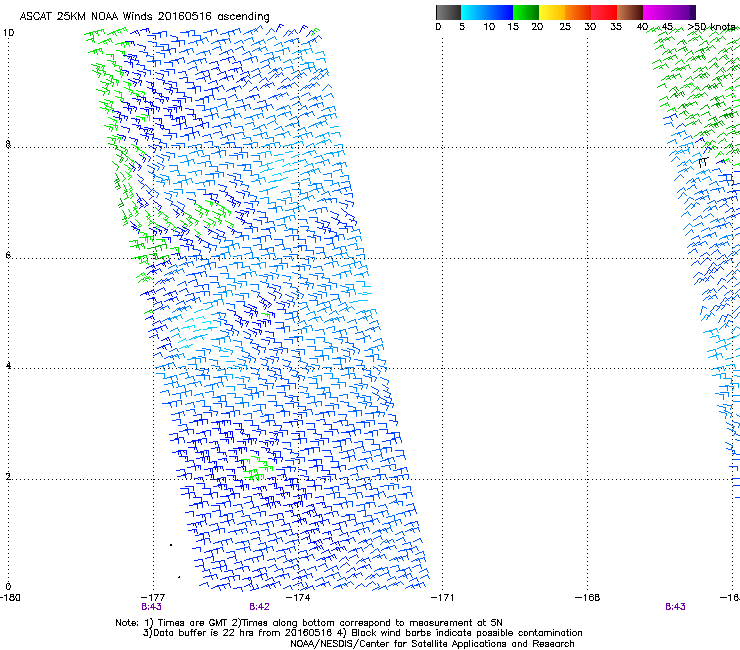Click the note 'Times are GMT'
The height and width of the screenshot is (650, 740).
[x=193, y=623]
